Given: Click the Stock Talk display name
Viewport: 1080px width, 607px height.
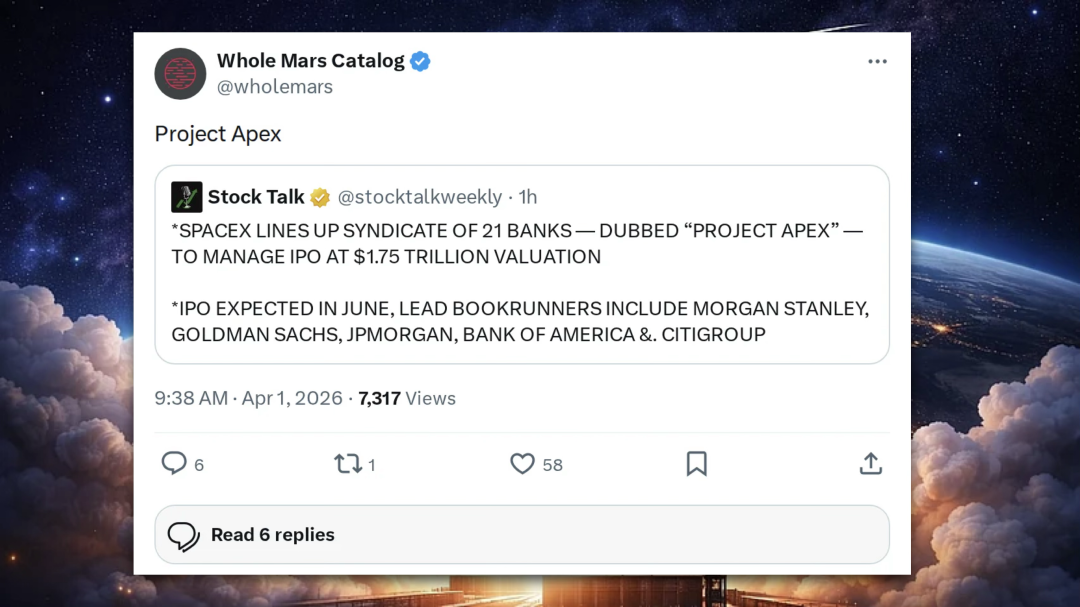Looking at the screenshot, I should click(256, 197).
